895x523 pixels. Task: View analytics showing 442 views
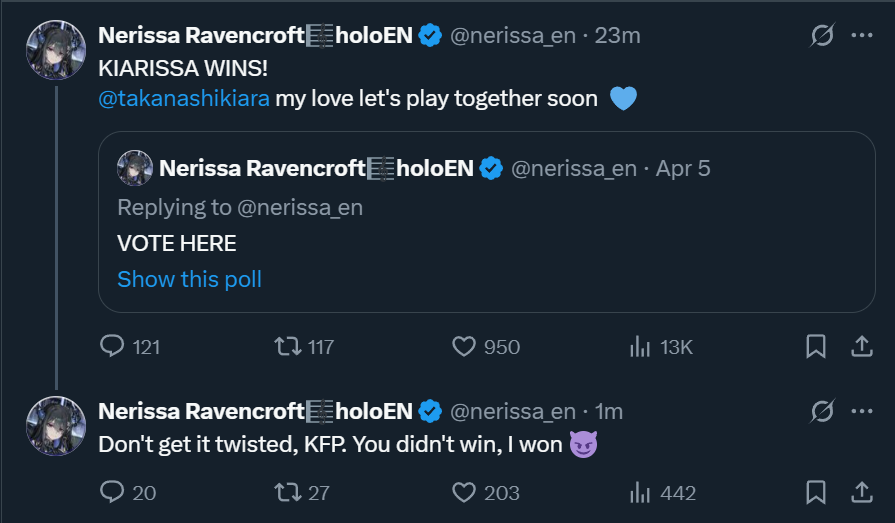pyautogui.click(x=639, y=492)
